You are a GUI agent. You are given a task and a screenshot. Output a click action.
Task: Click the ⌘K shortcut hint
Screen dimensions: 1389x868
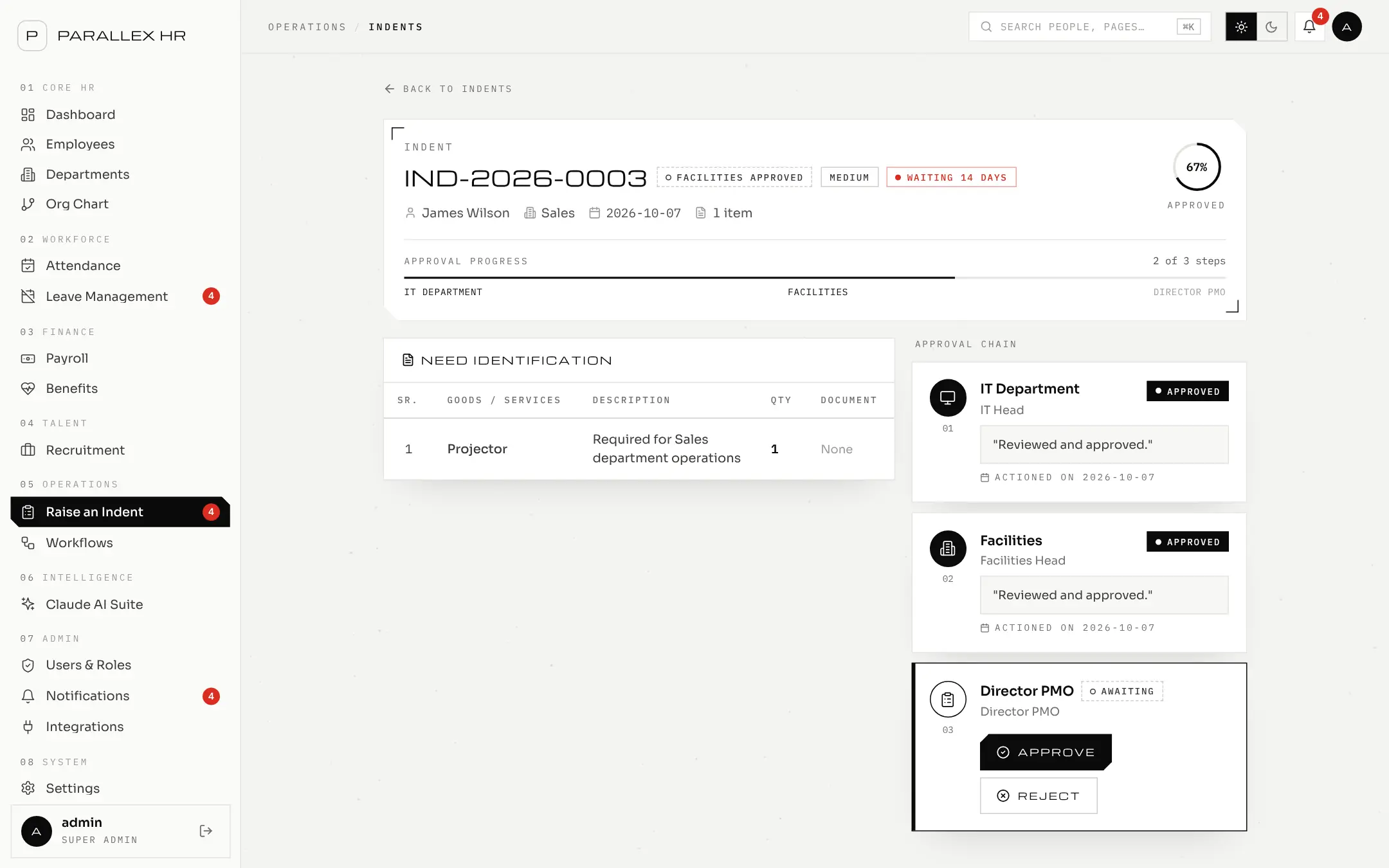pos(1188,27)
